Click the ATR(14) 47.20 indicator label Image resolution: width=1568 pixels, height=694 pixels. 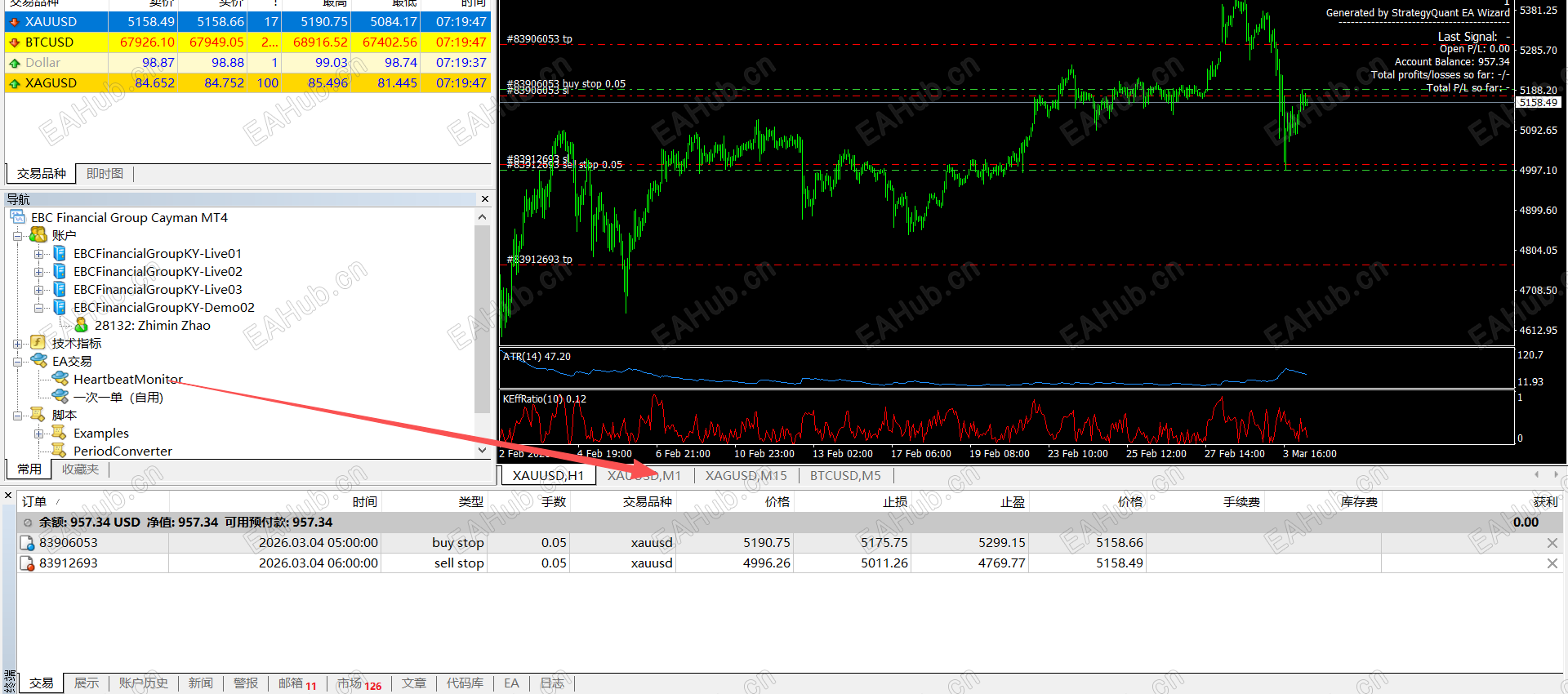click(537, 357)
